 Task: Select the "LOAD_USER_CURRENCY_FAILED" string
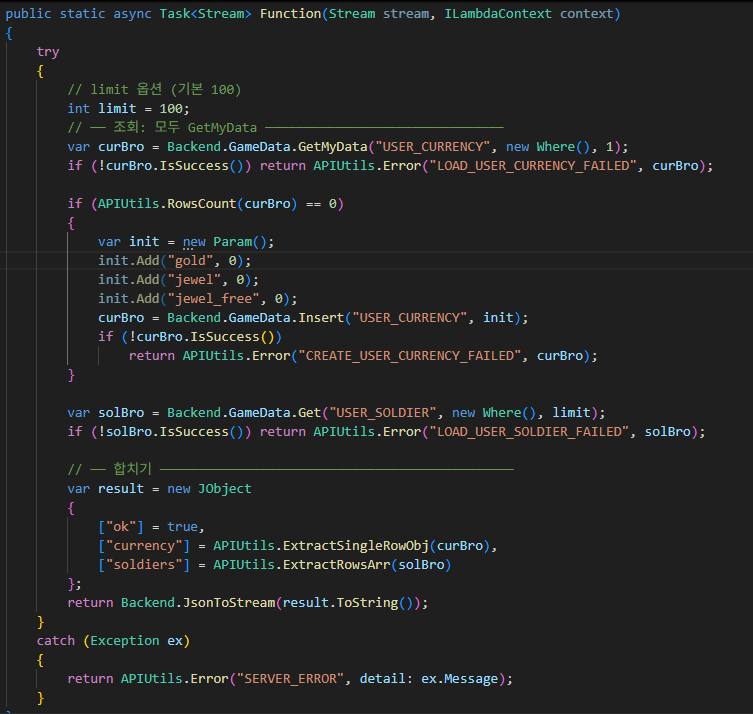(x=530, y=165)
